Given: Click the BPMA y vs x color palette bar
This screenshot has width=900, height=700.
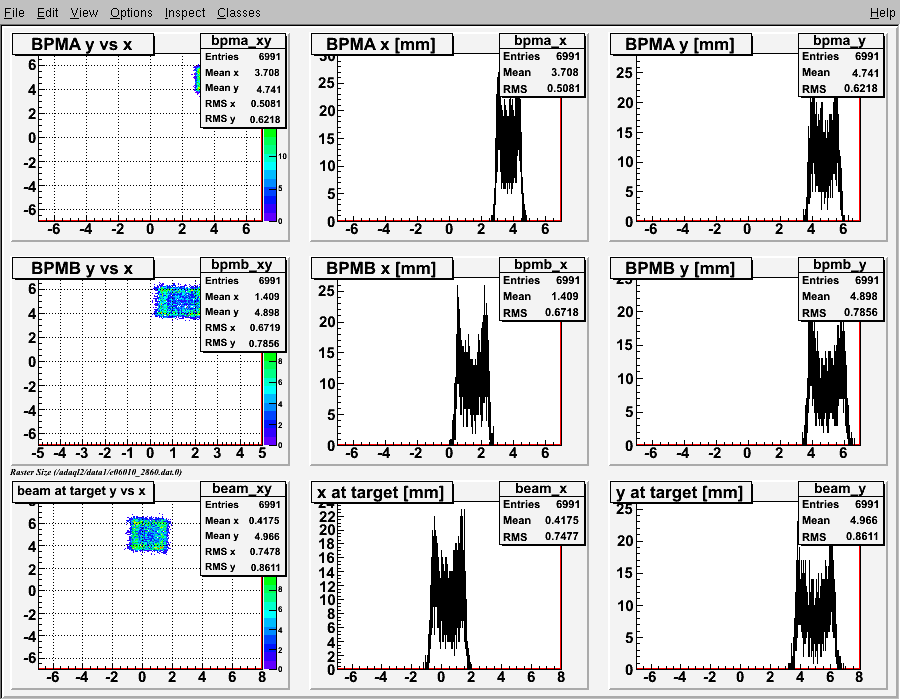Looking at the screenshot, I should 270,174.
